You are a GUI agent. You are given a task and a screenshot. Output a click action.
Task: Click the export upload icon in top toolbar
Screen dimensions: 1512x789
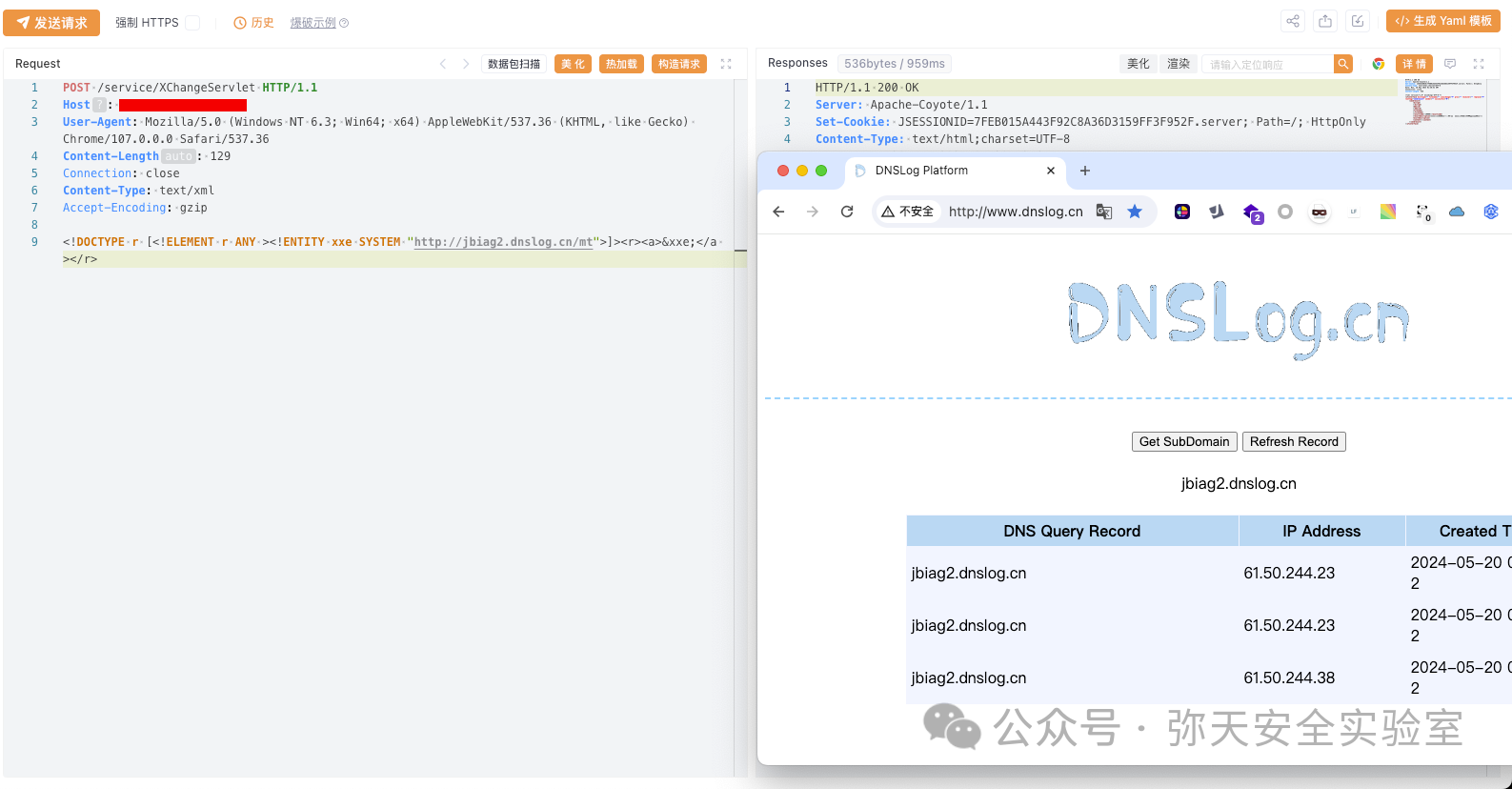pos(1325,21)
